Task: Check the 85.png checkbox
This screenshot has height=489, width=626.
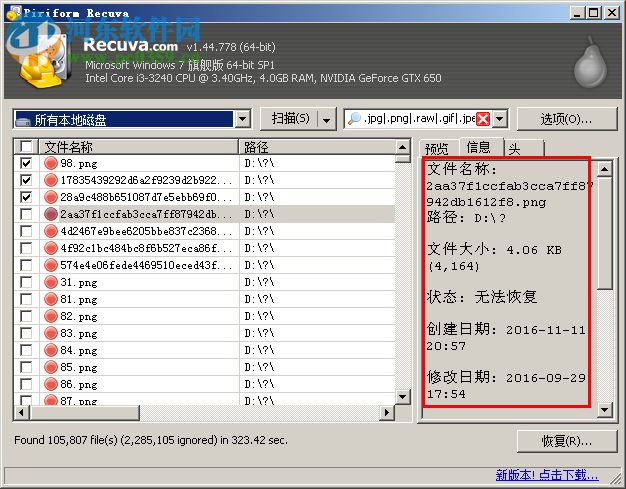Action: (x=26, y=367)
